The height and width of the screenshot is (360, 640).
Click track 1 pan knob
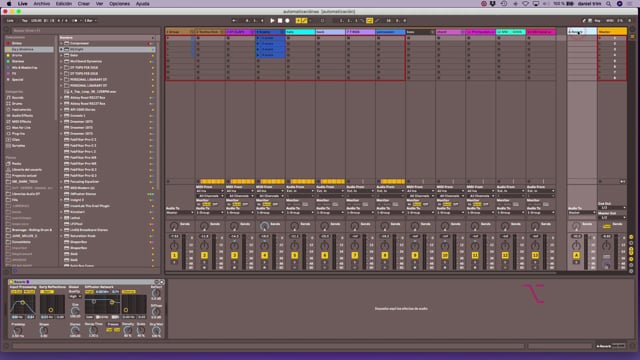coord(174,246)
